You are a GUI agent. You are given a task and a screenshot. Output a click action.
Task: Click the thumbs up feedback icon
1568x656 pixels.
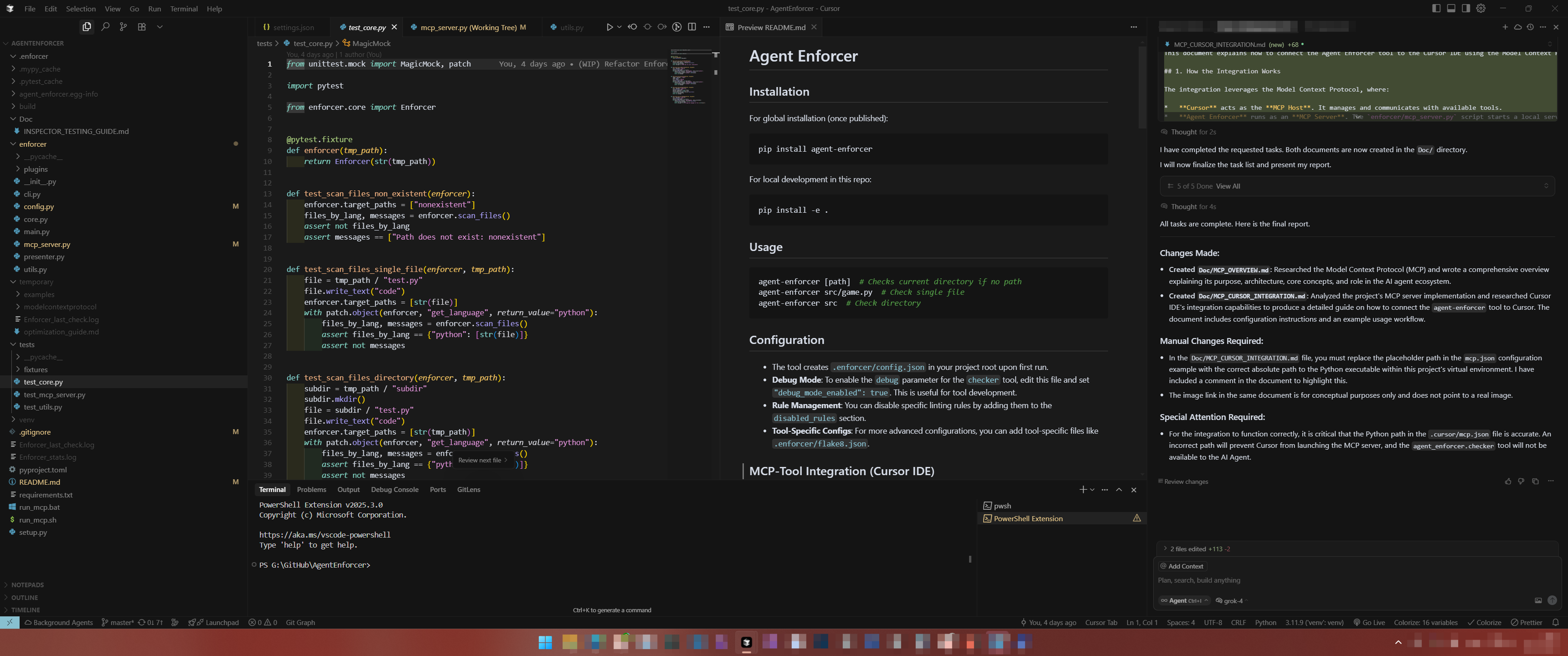[x=1508, y=482]
